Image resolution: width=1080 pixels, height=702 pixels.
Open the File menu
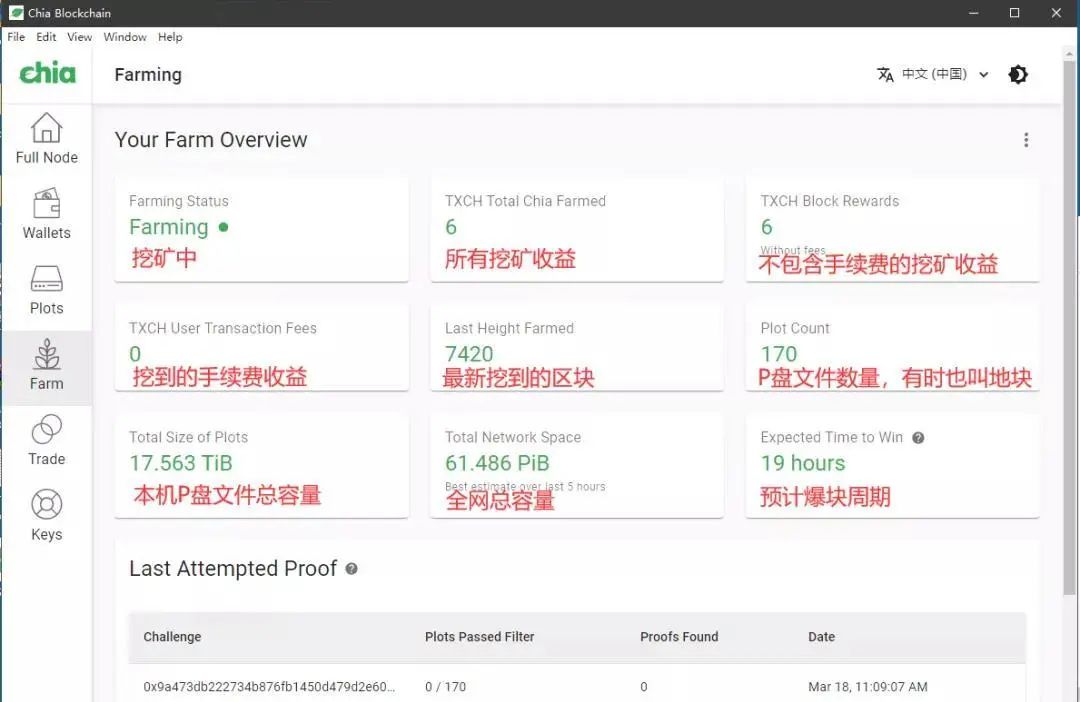pyautogui.click(x=16, y=37)
